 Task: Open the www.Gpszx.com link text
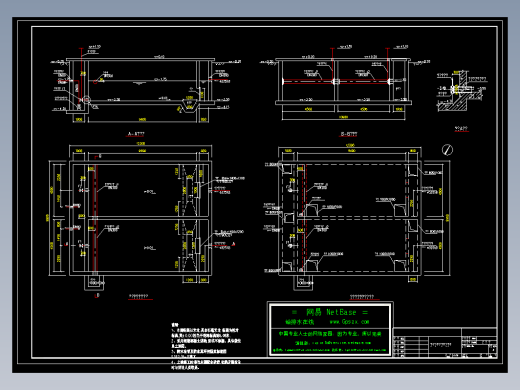click(349, 322)
